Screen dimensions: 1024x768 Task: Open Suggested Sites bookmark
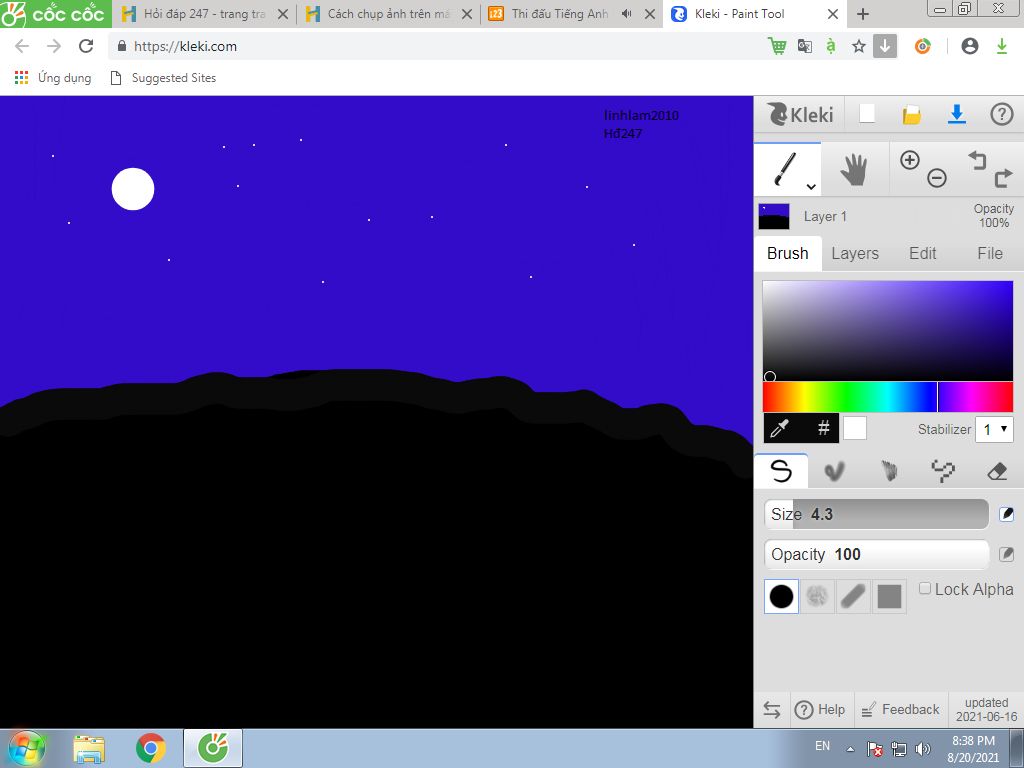(163, 78)
